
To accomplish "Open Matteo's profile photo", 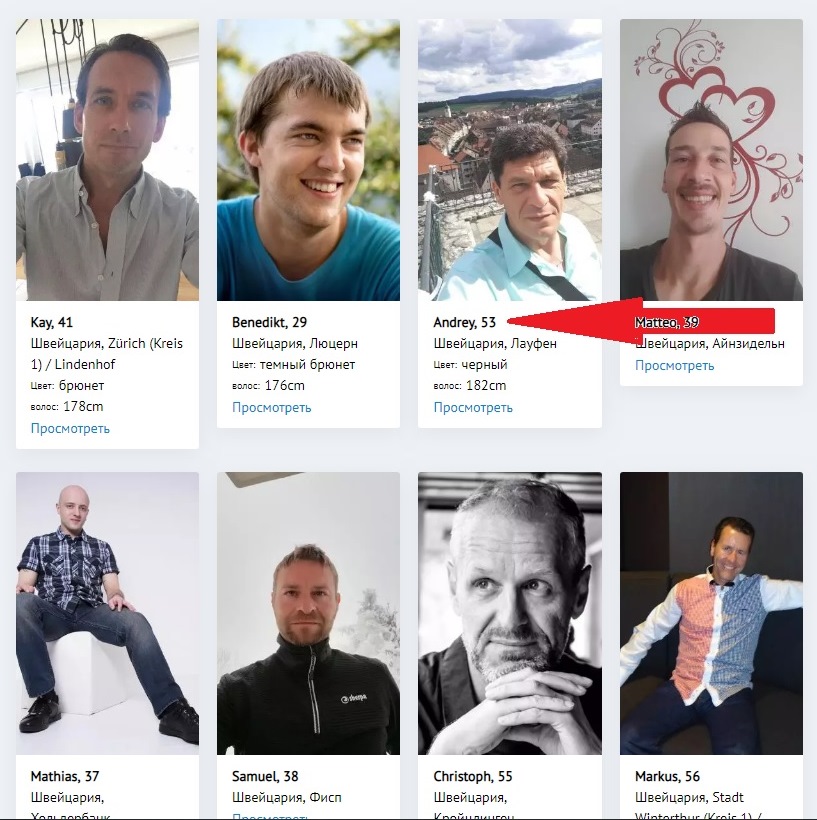I will click(711, 160).
